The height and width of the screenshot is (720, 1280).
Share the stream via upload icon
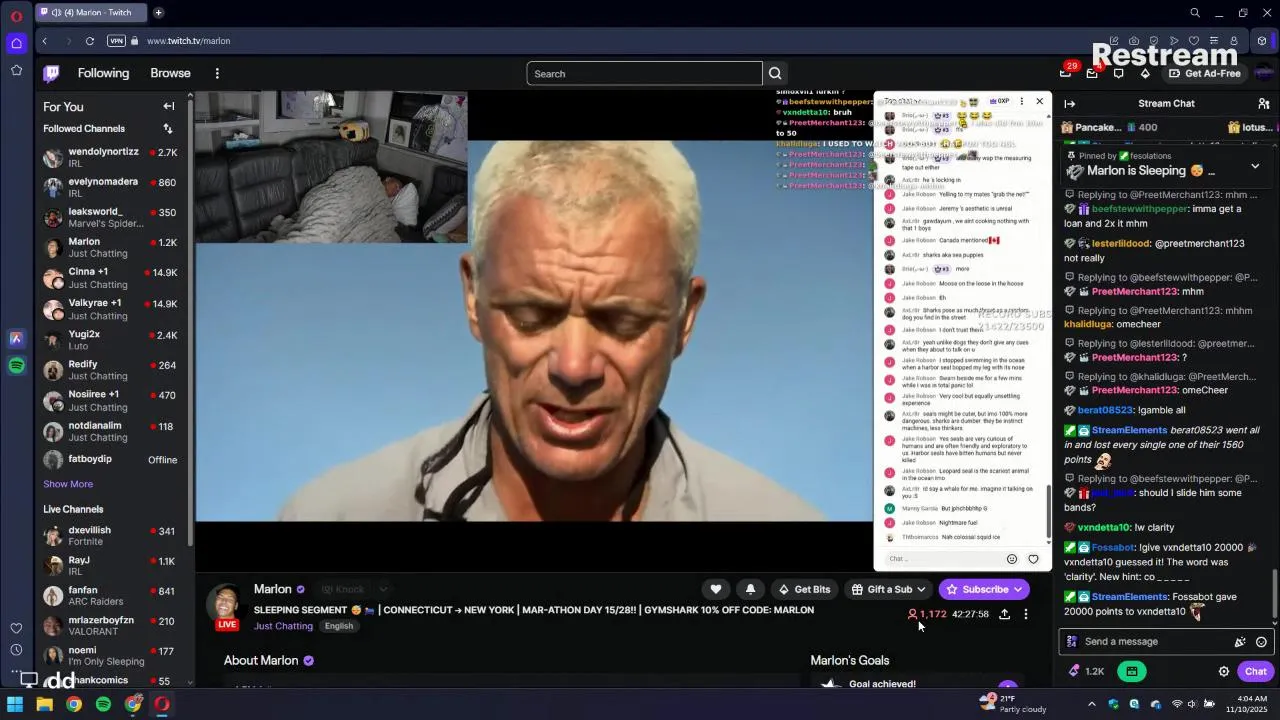tap(1004, 614)
